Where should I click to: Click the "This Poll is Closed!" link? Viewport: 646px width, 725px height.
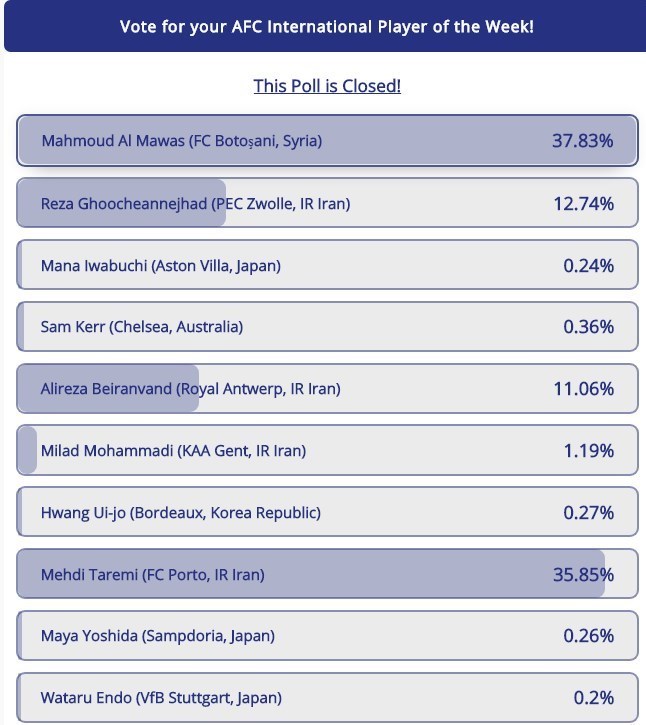point(327,86)
